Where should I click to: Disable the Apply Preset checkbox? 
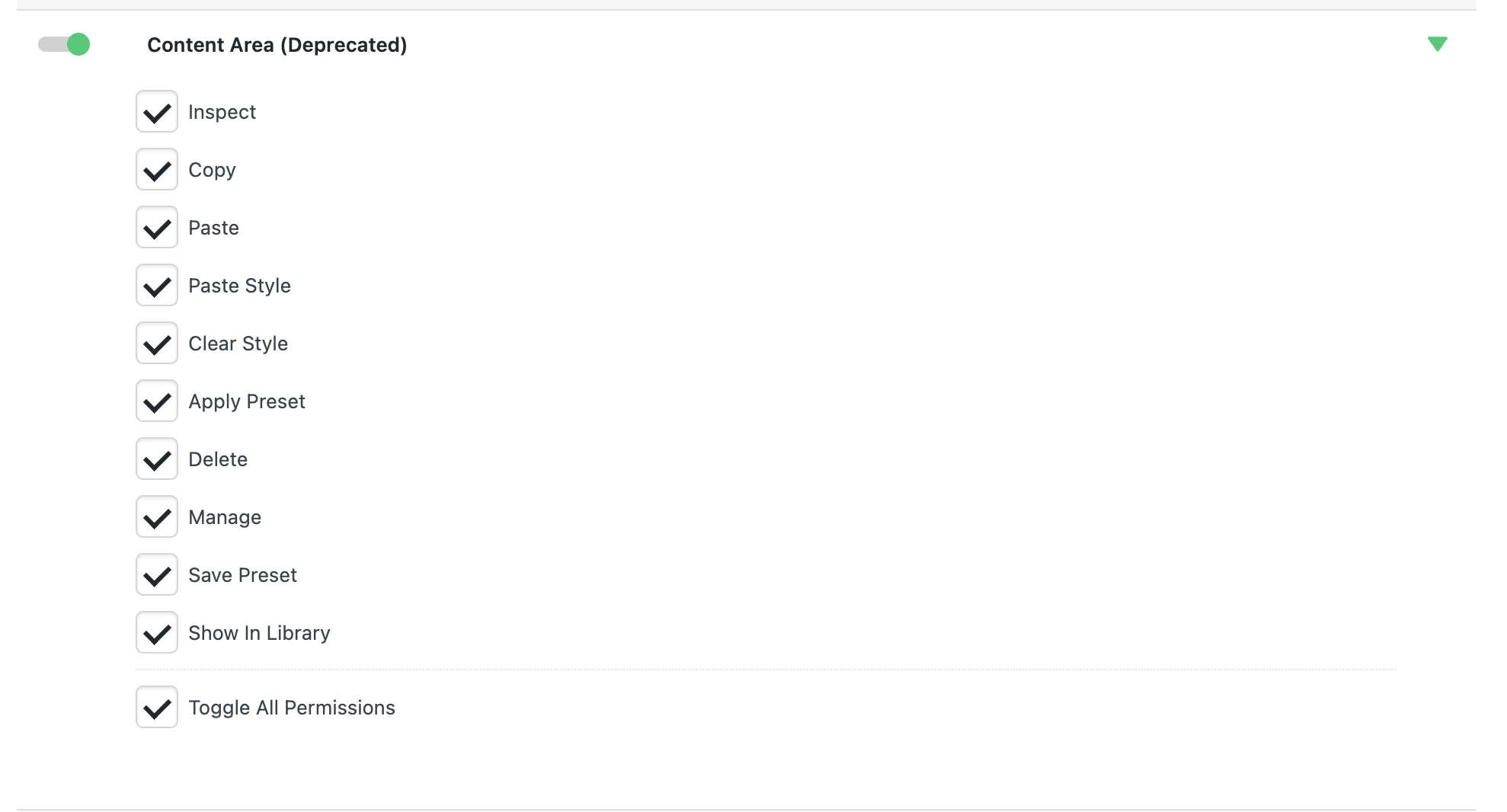[157, 401]
